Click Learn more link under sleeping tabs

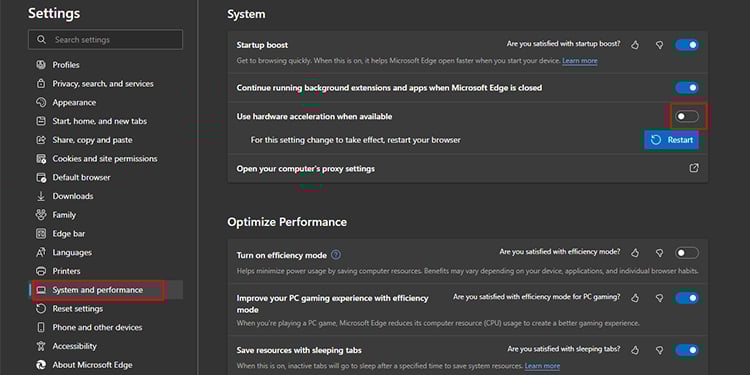click(x=542, y=366)
